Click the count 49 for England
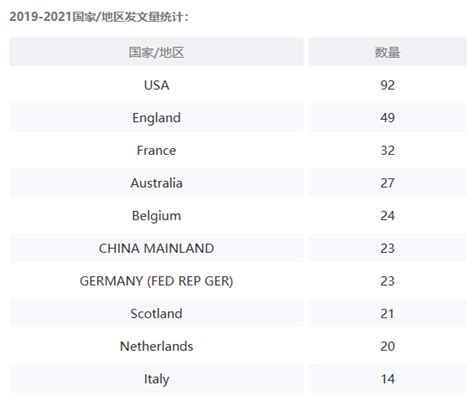The width and height of the screenshot is (474, 406). pyautogui.click(x=387, y=118)
